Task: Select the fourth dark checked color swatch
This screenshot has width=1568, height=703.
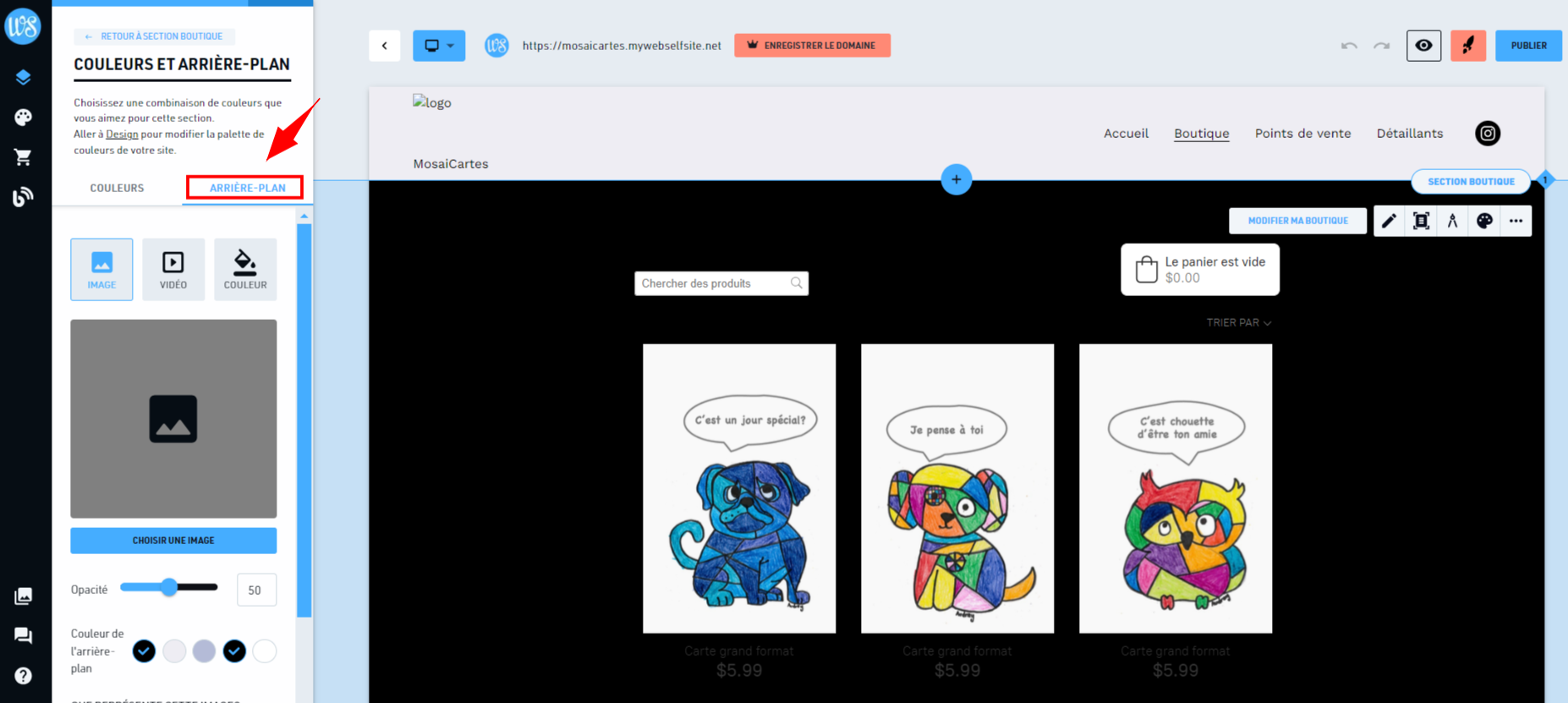Action: [x=234, y=651]
